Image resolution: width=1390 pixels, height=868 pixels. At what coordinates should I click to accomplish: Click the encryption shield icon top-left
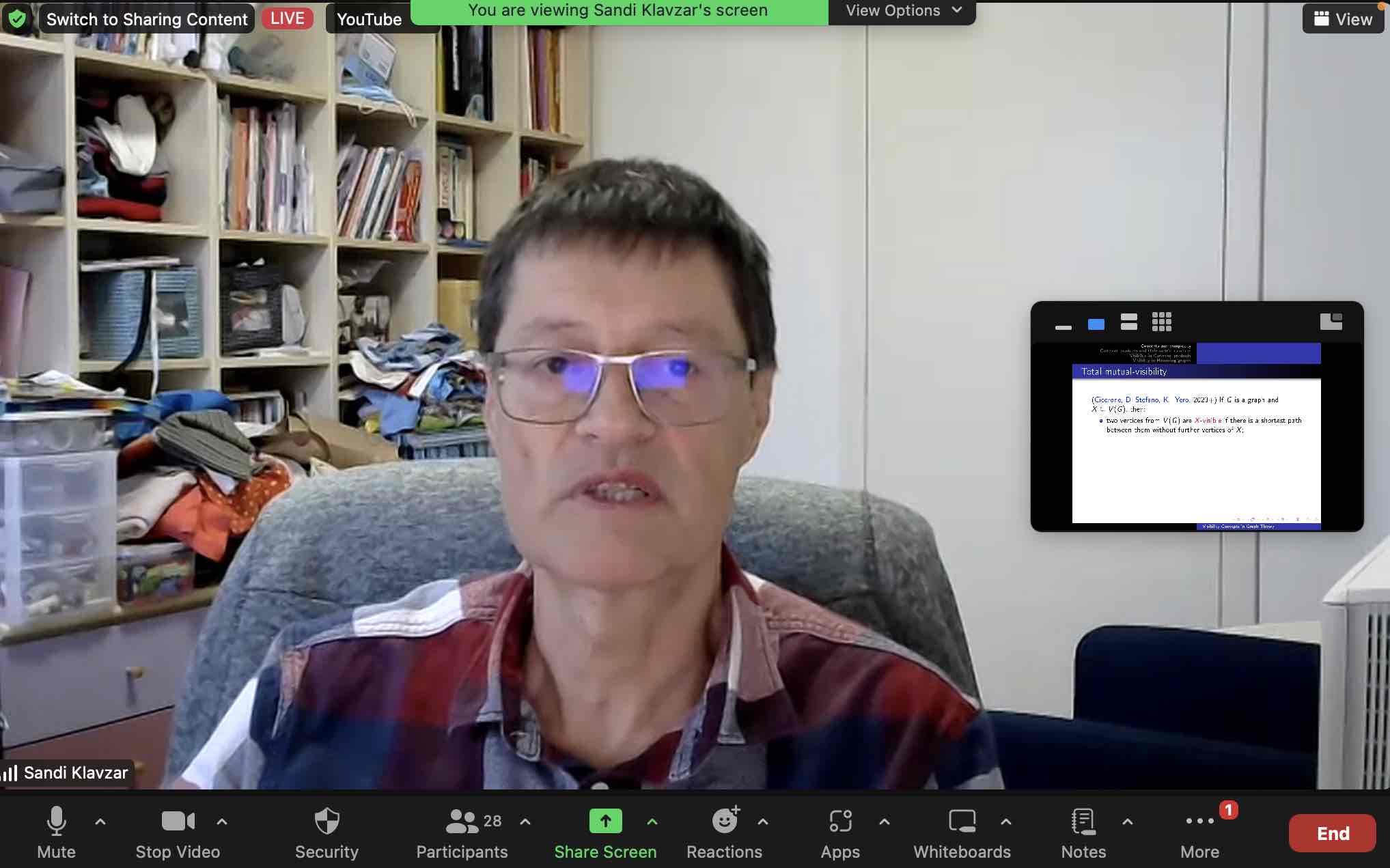(x=18, y=18)
